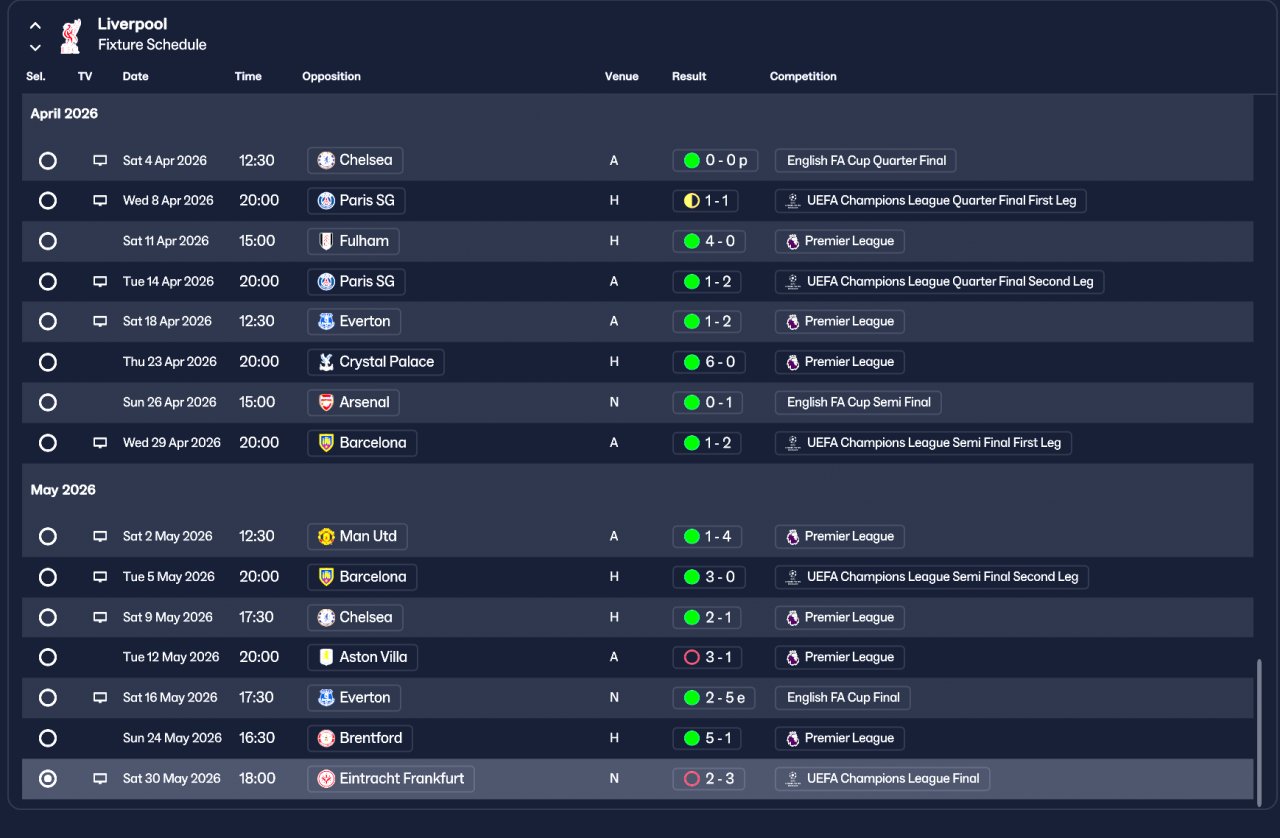Click the down chevron next to Liverpool crest
The height and width of the screenshot is (838, 1280).
point(35,47)
